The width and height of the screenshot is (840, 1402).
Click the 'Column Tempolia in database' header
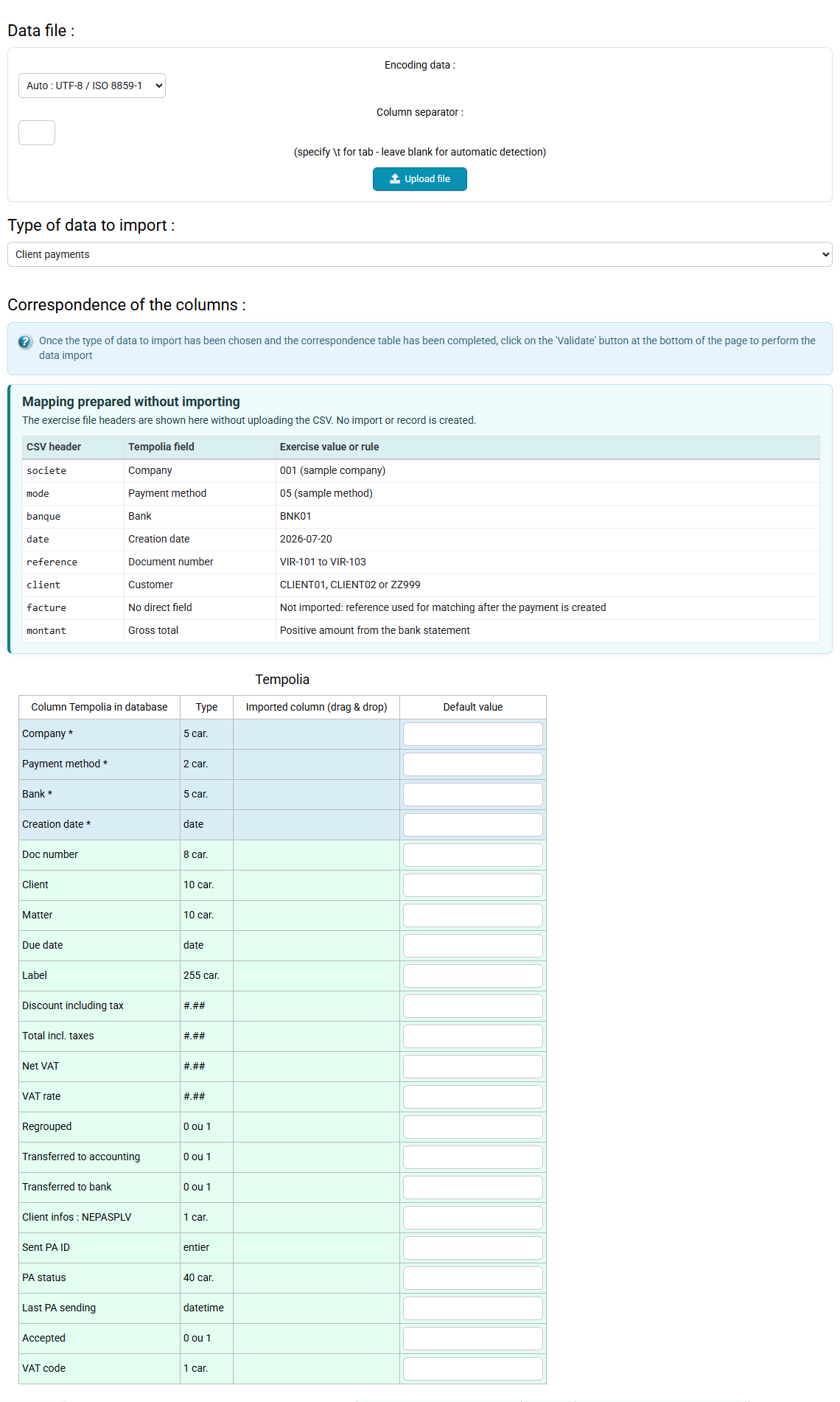pyautogui.click(x=99, y=707)
